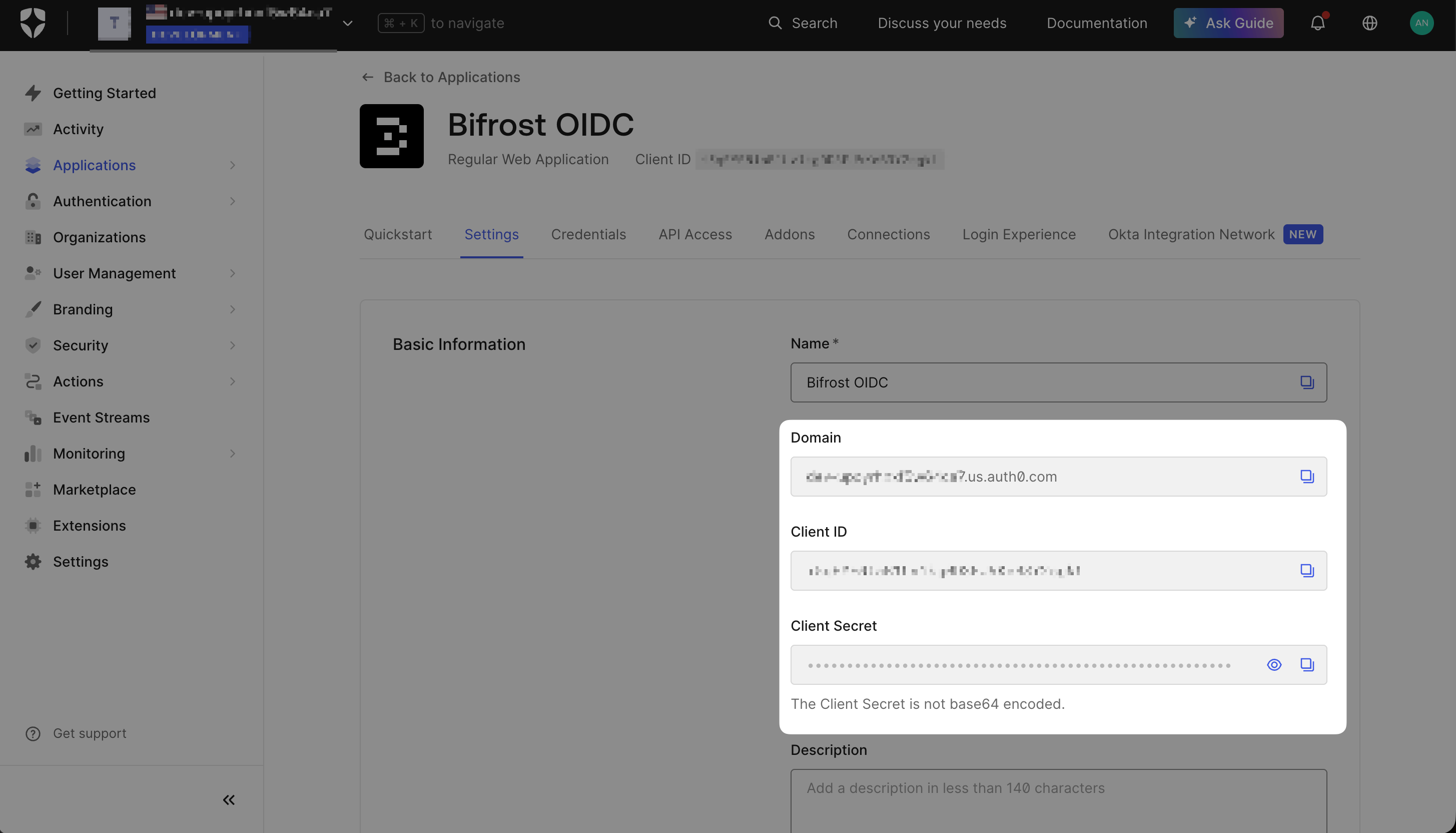
Task: Open Discuss your needs link
Action: pos(942,23)
